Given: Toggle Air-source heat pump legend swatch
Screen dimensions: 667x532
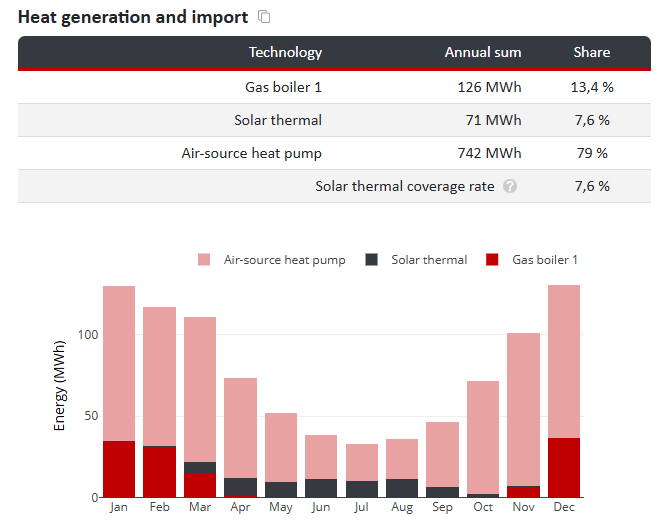Looking at the screenshot, I should coord(204,259).
